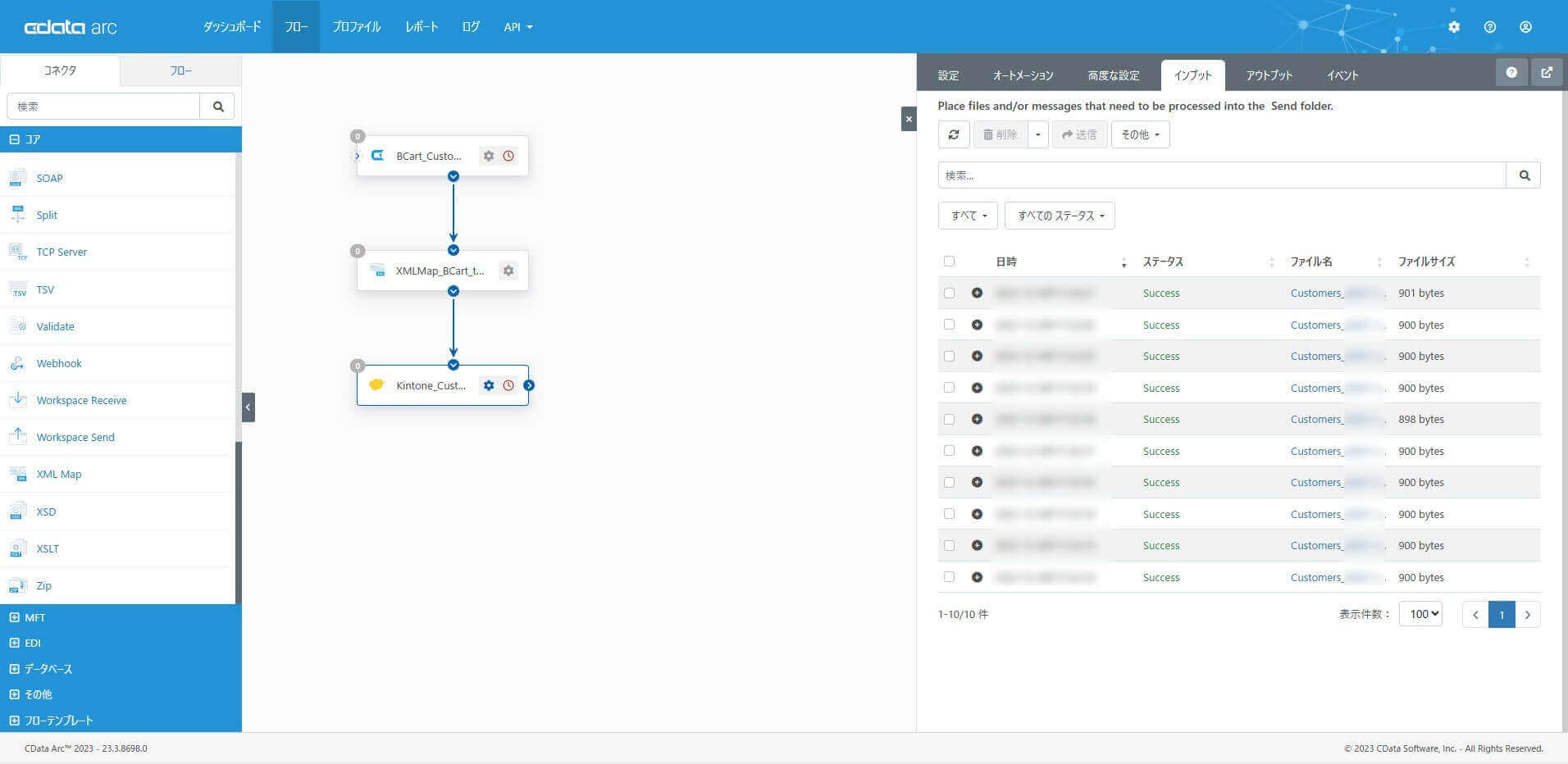Toggle the select-all checkbox in table header
Viewport: 1568px width, 764px height.
949,261
